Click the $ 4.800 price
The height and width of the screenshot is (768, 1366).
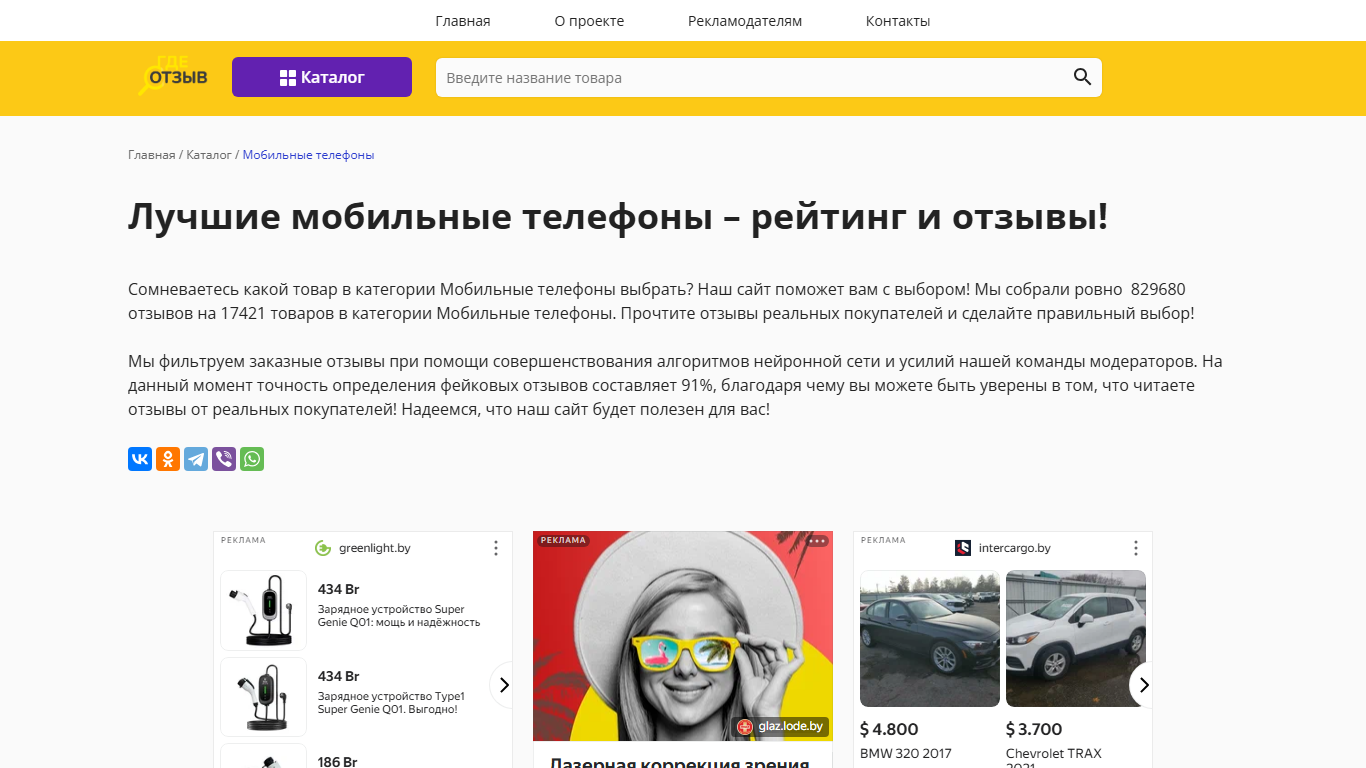889,729
